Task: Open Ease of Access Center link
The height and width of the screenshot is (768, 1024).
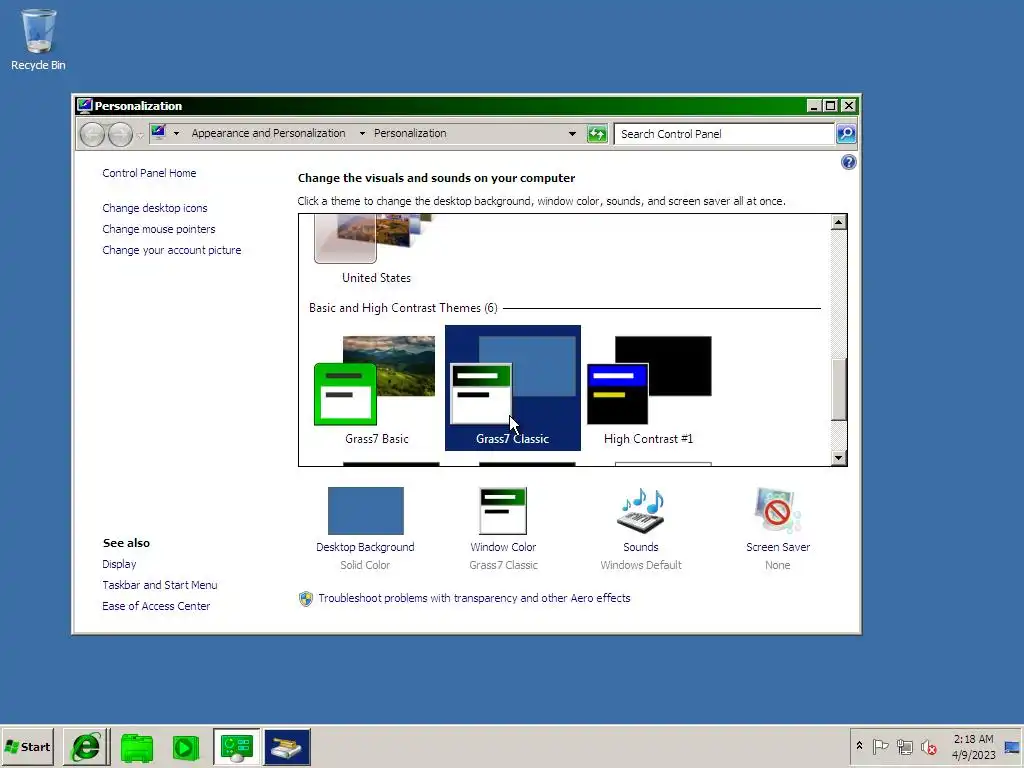Action: pyautogui.click(x=156, y=606)
